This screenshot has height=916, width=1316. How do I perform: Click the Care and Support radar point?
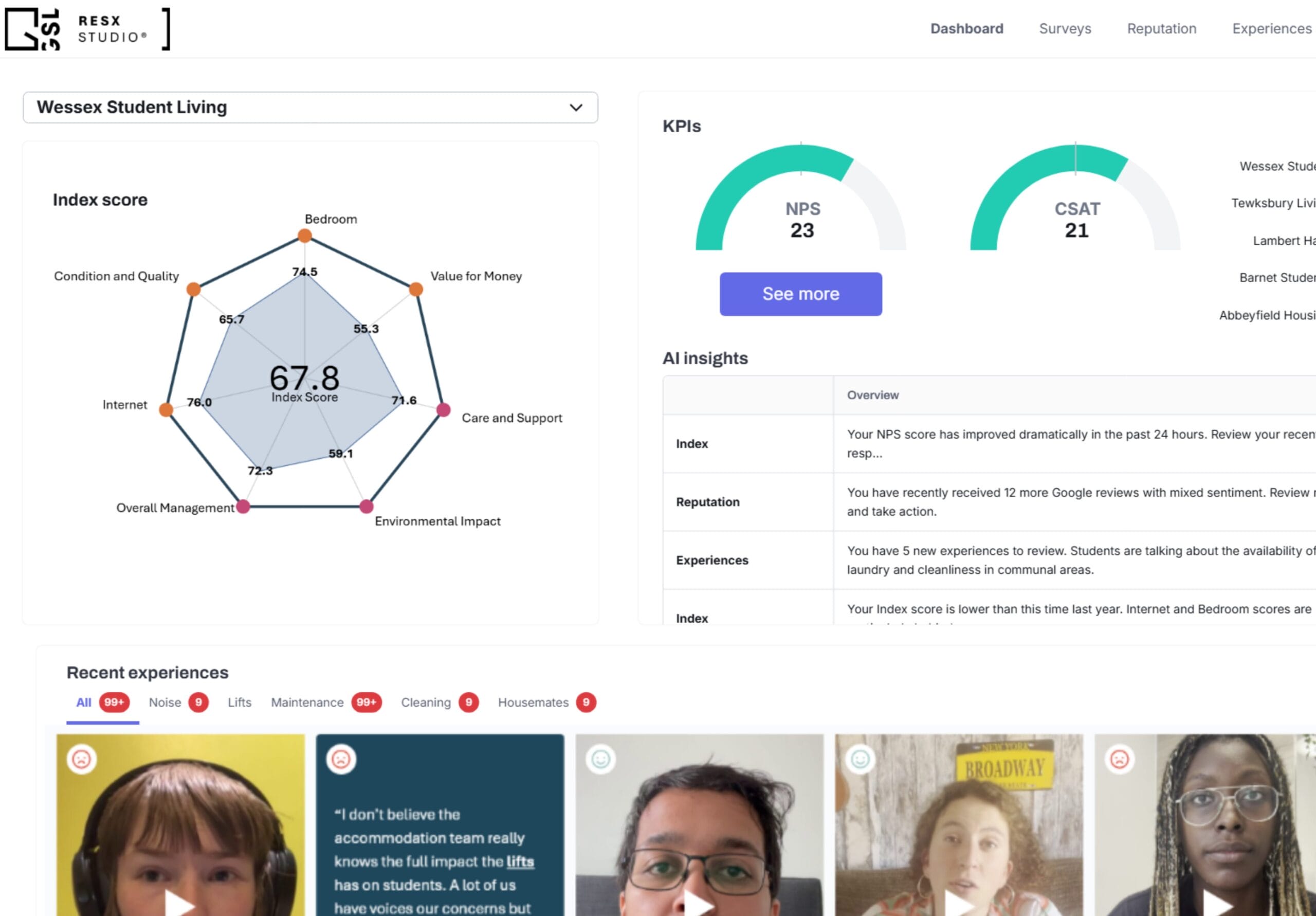[443, 409]
